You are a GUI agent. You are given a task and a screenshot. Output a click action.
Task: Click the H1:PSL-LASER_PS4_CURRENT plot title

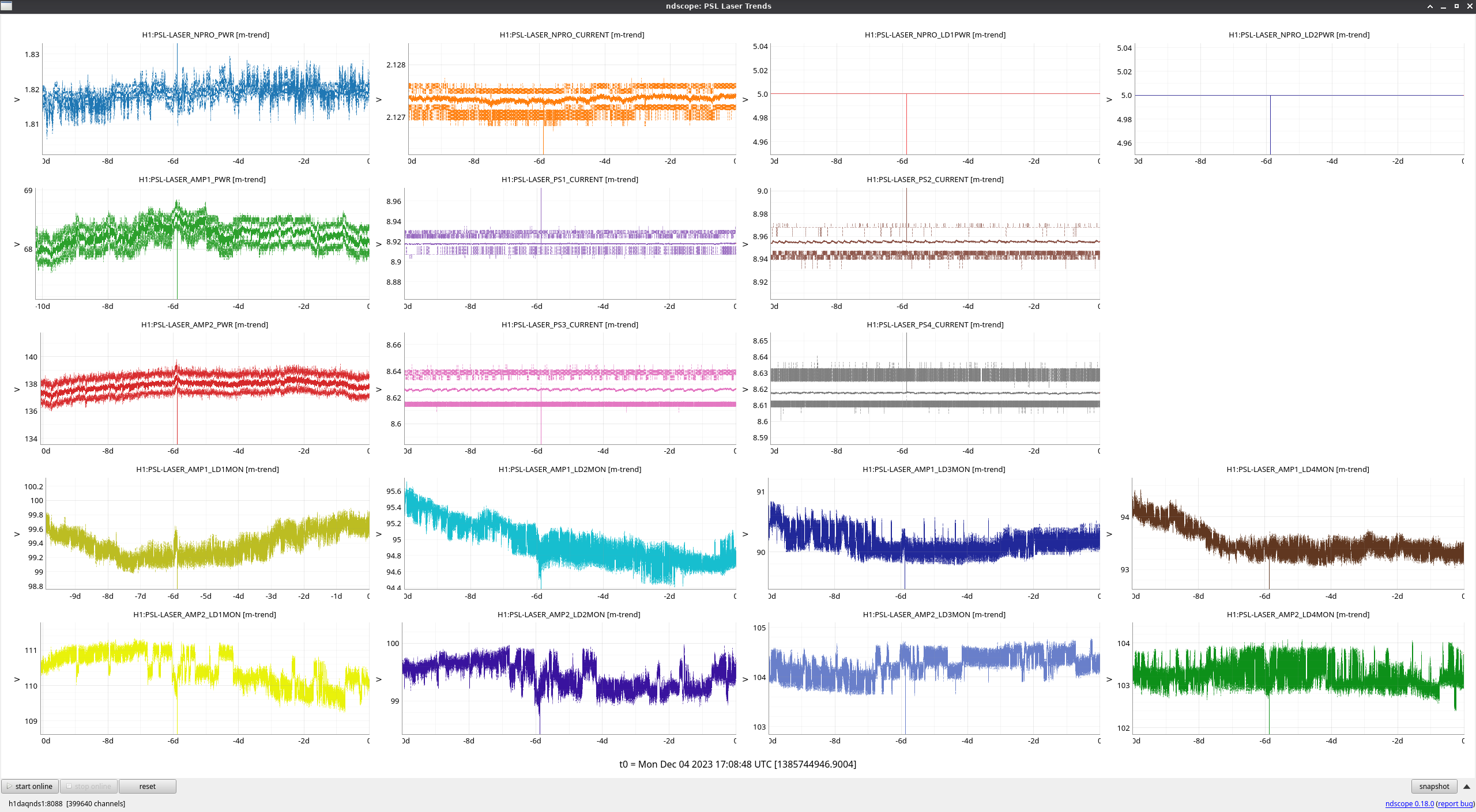coord(935,324)
